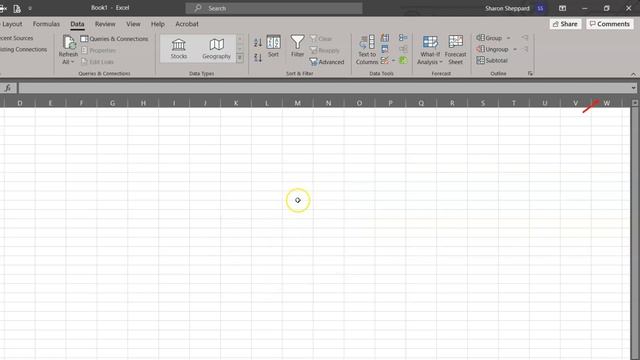The image size is (640, 360).
Task: Click Properties under Queries & Connections
Action: (x=98, y=50)
